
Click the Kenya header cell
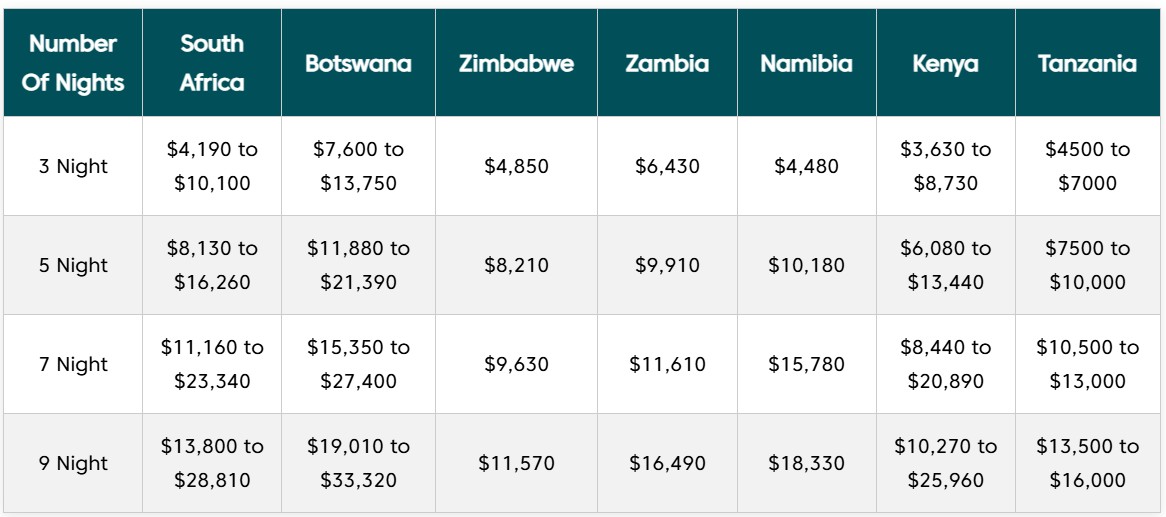point(946,63)
